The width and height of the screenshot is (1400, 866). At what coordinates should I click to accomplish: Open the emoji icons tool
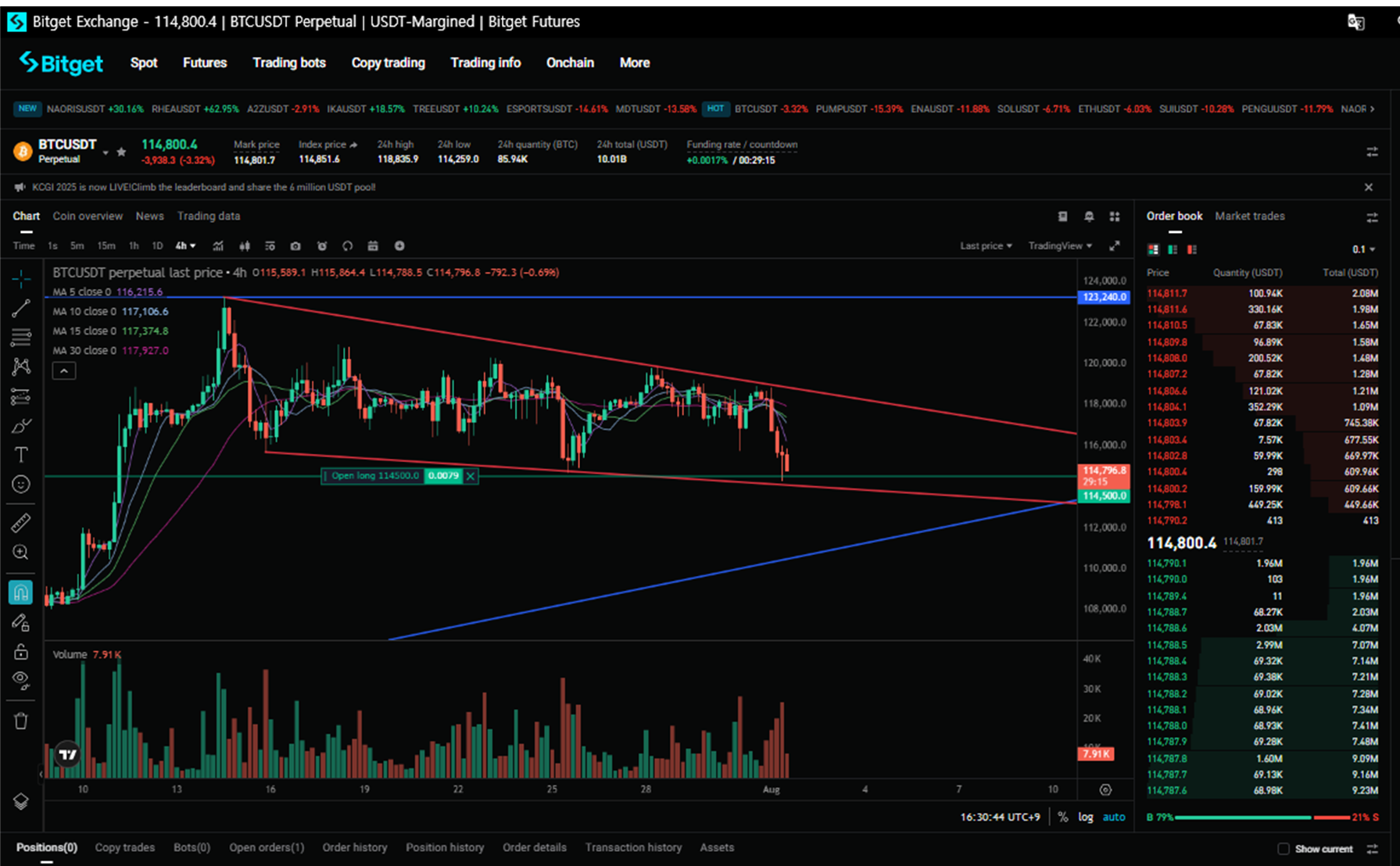(x=21, y=485)
